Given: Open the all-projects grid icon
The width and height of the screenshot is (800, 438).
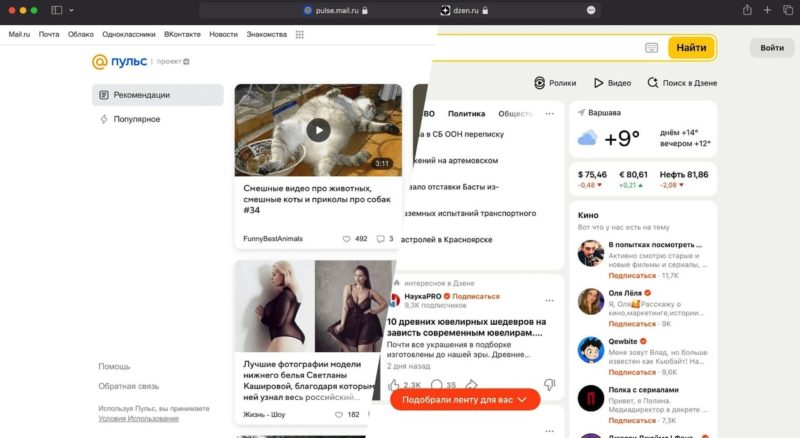Looking at the screenshot, I should click(299, 34).
